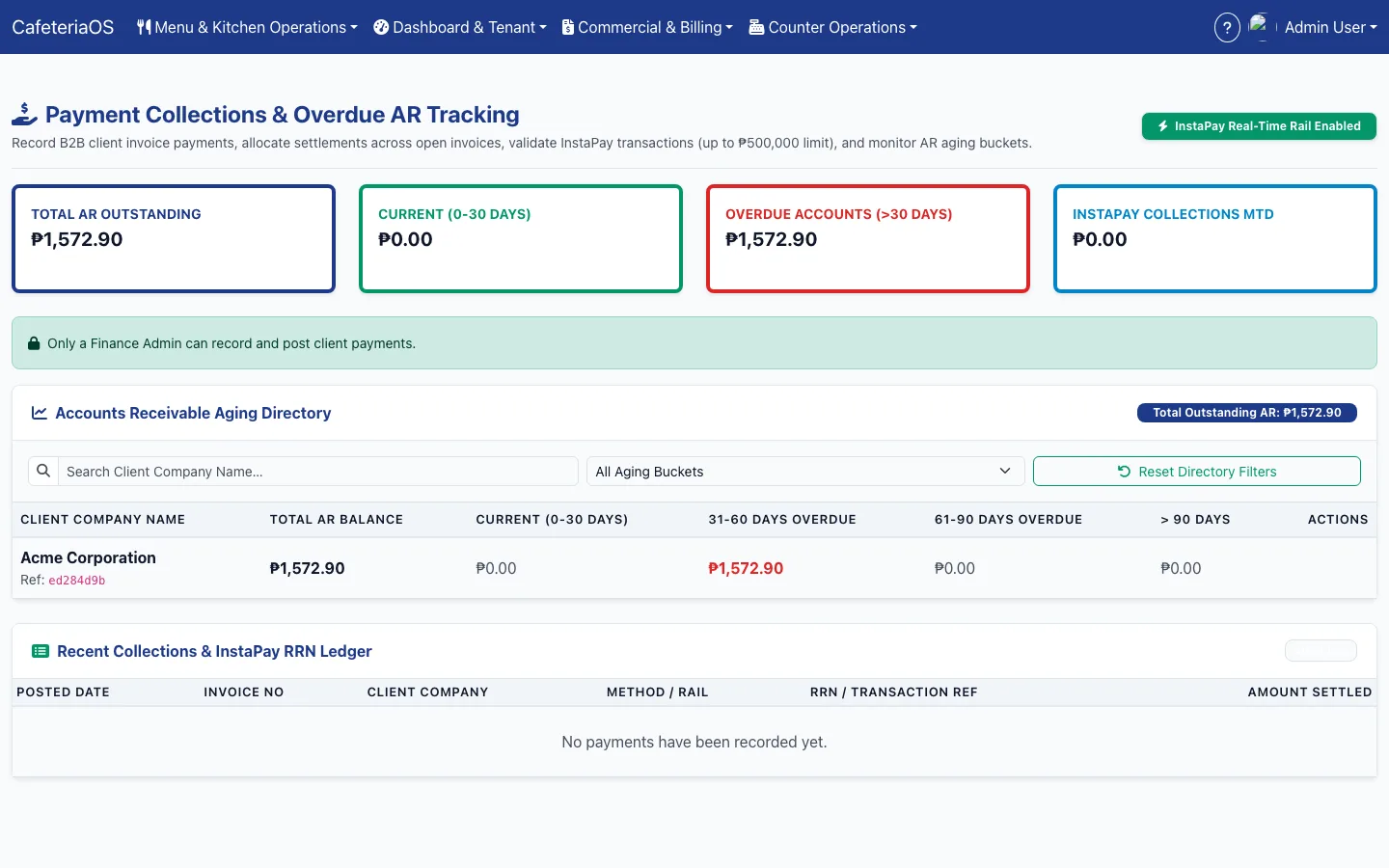Click the reference code ed284d9b

point(77,581)
